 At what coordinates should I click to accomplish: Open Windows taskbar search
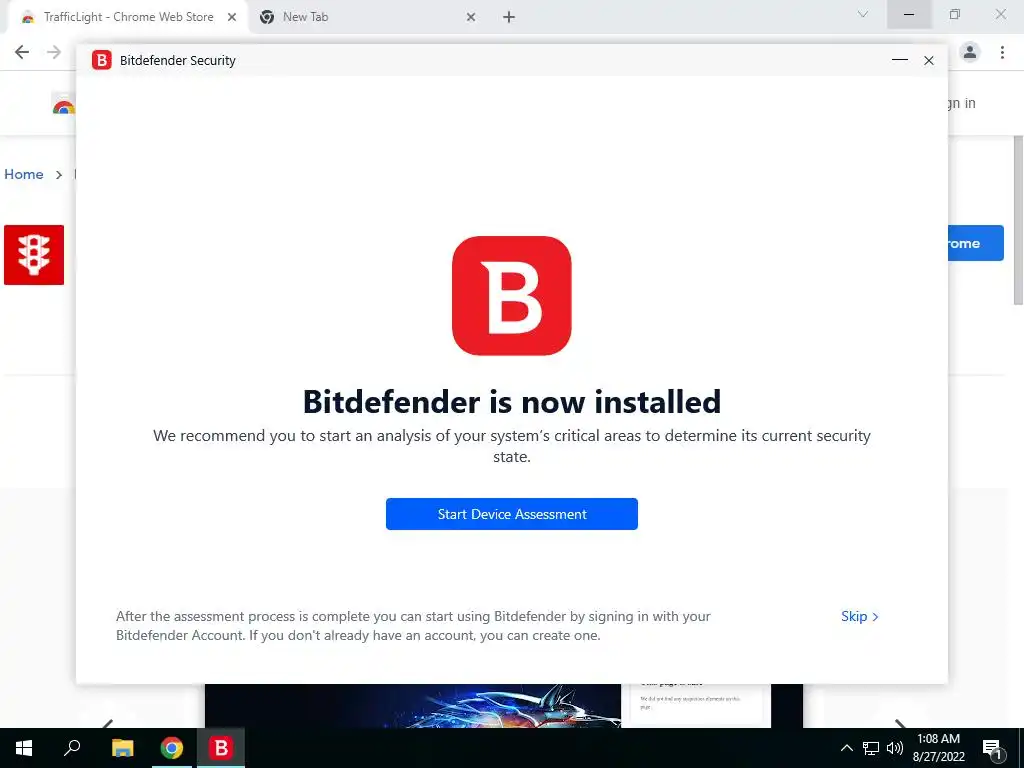[x=72, y=748]
